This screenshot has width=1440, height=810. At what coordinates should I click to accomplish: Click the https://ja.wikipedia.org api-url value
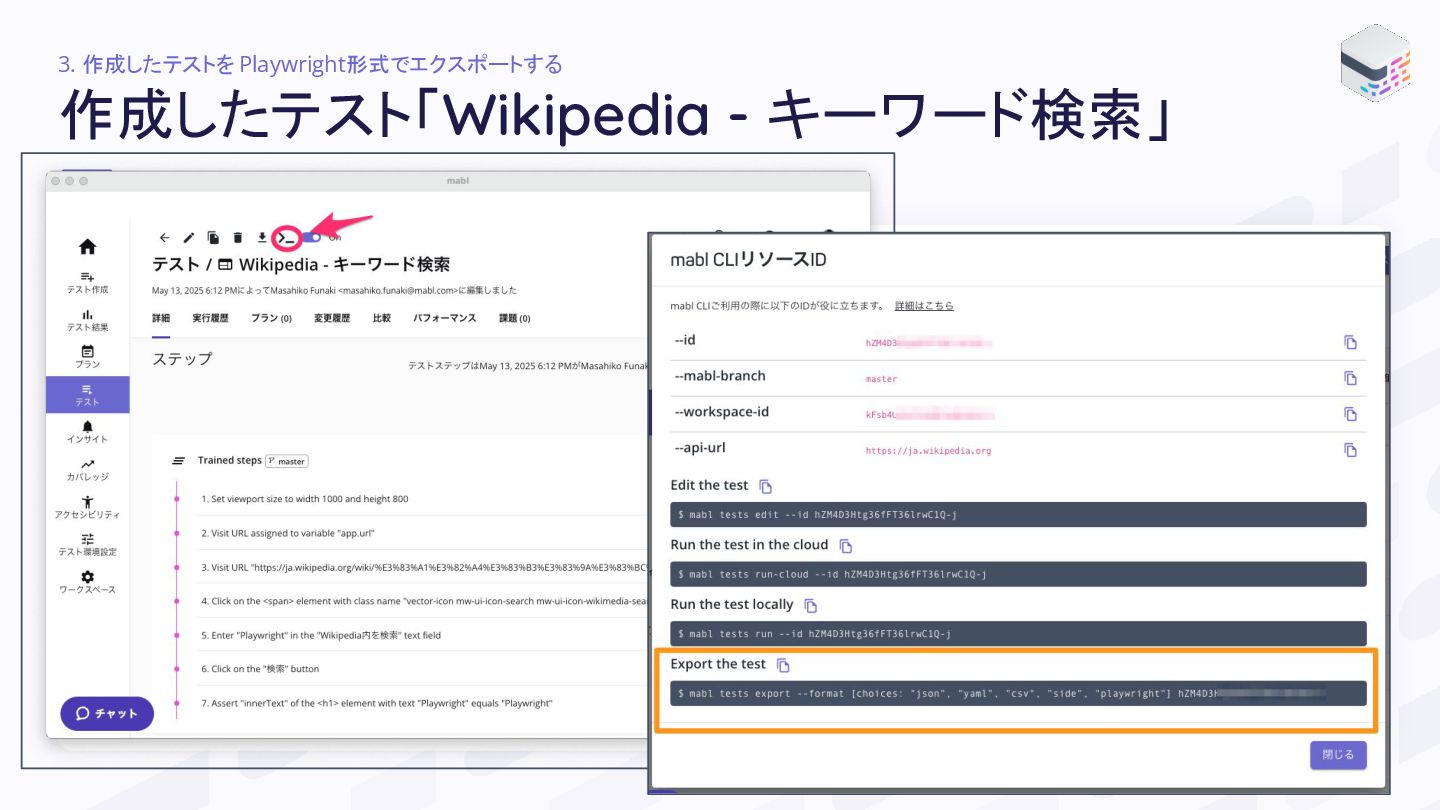(x=928, y=451)
